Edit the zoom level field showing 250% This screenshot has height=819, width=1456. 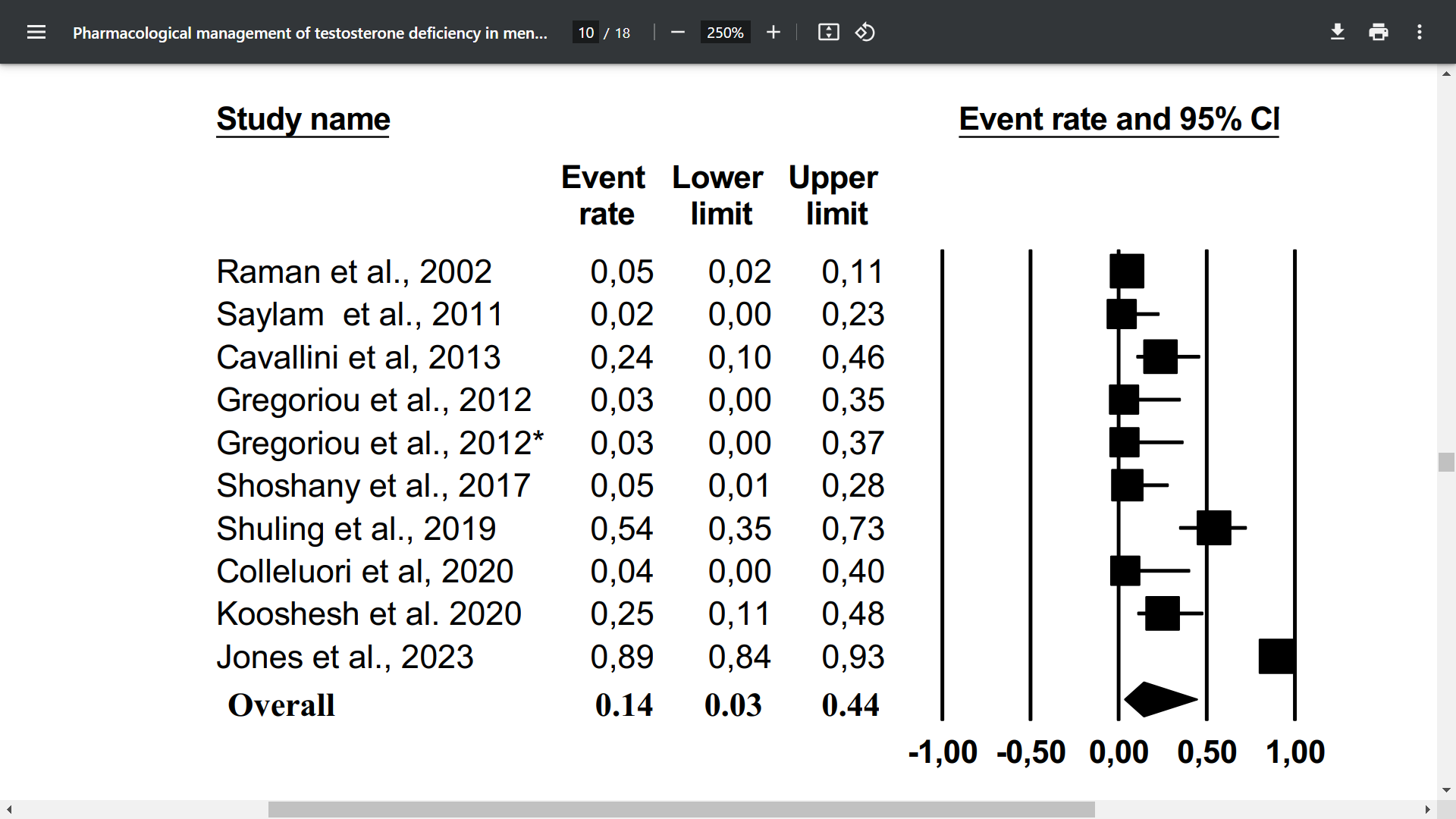tap(725, 33)
